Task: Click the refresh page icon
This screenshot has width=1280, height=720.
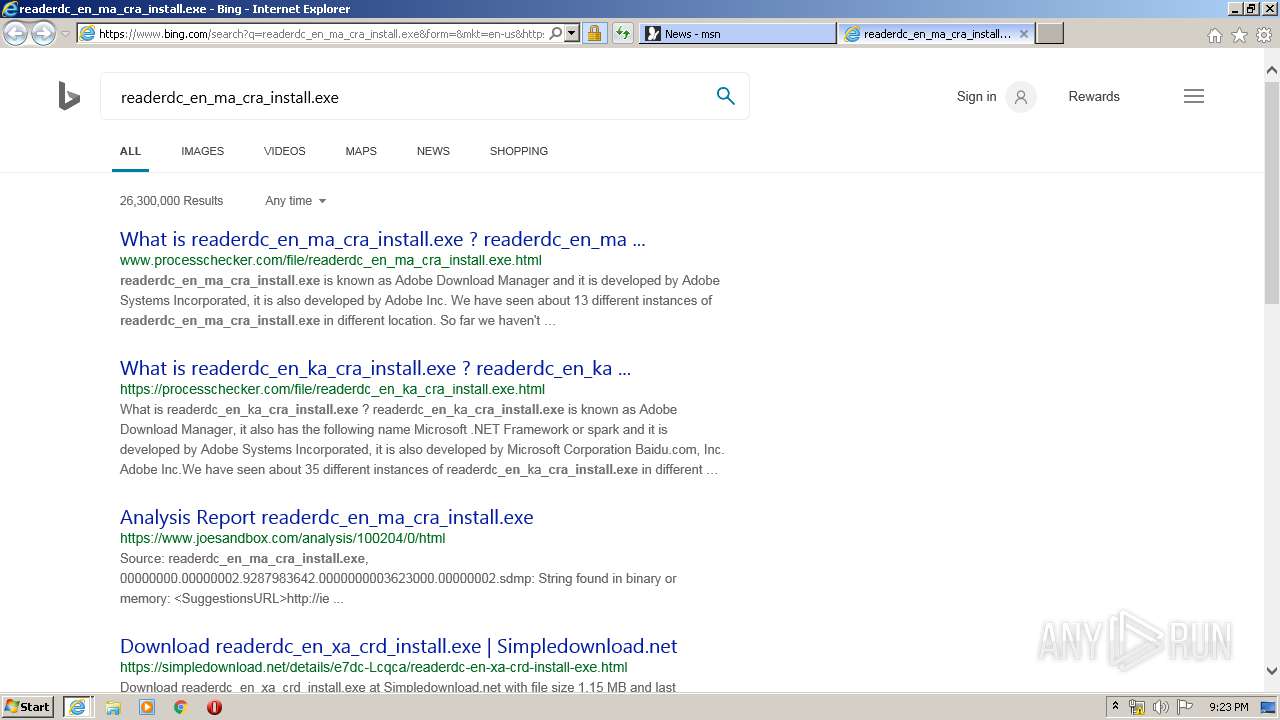Action: tap(623, 33)
